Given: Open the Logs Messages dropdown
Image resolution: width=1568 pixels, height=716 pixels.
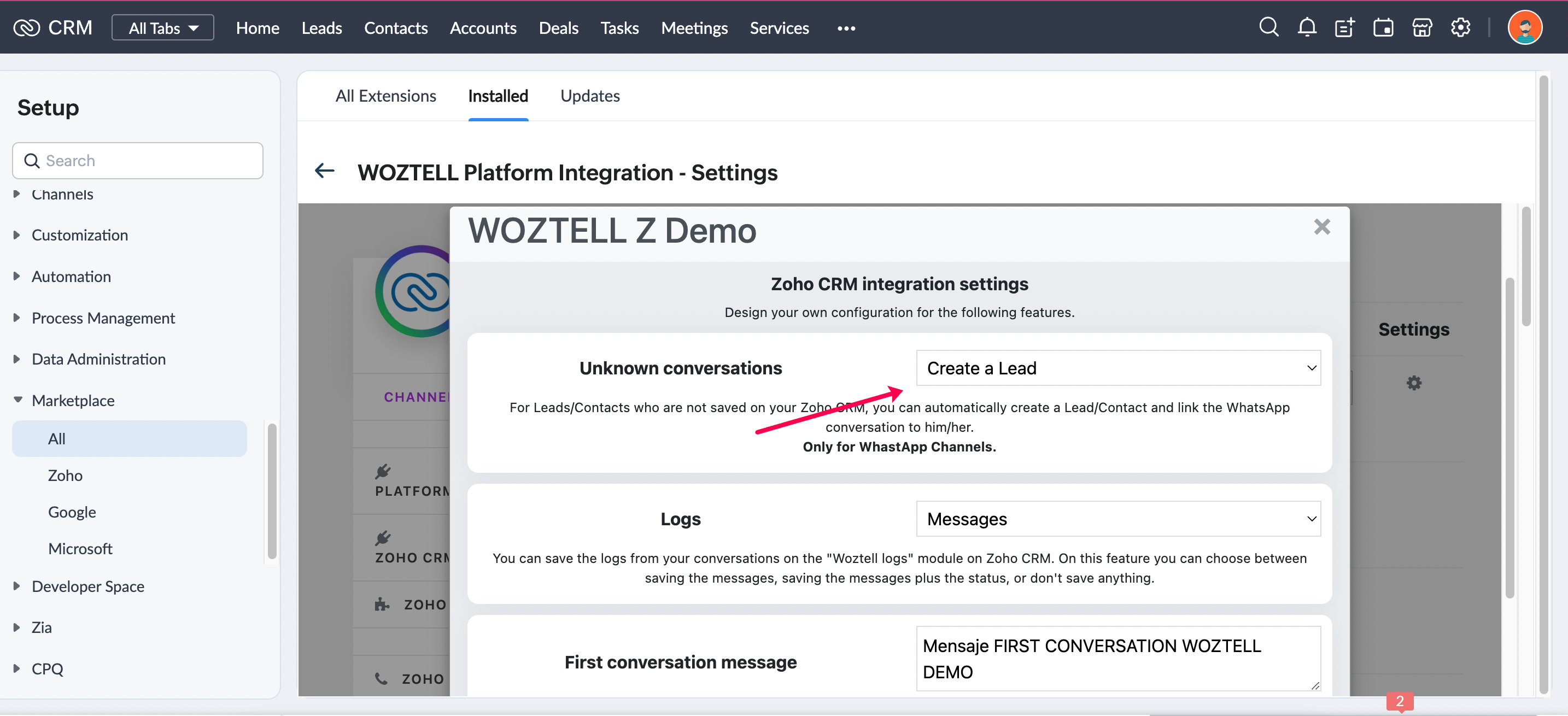Looking at the screenshot, I should (1118, 519).
